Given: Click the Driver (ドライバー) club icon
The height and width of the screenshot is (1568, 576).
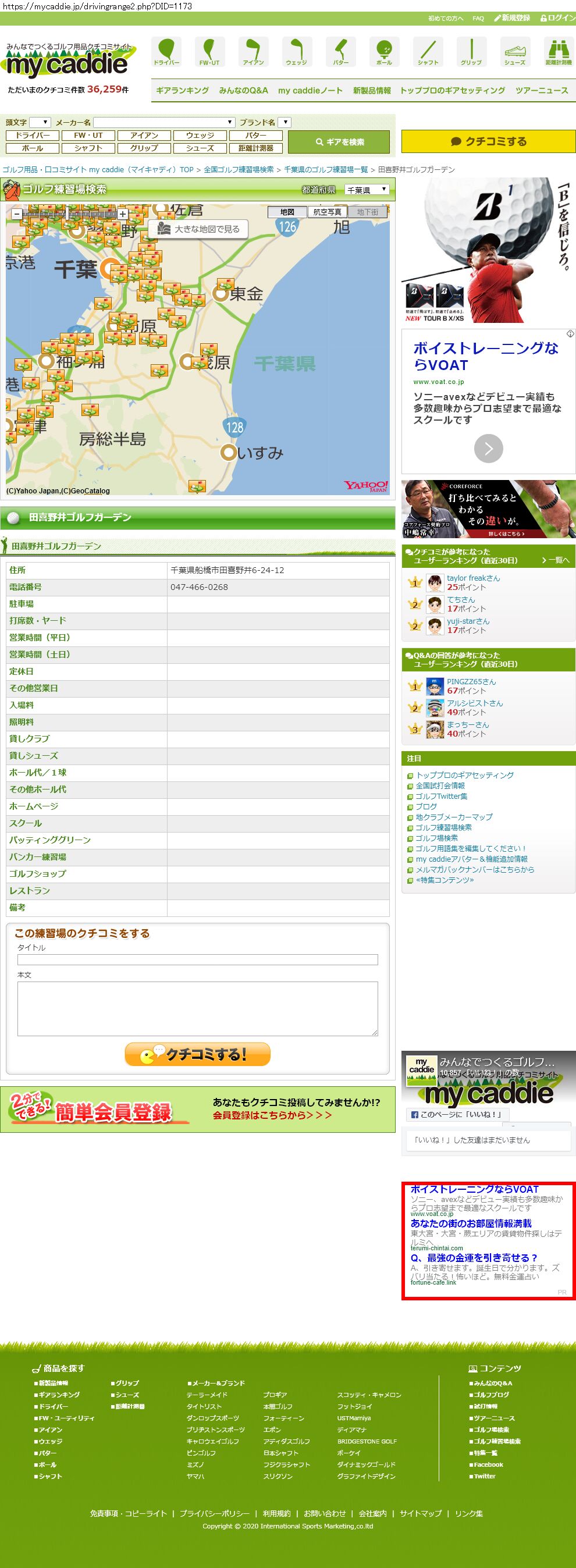Looking at the screenshot, I should pos(166,51).
